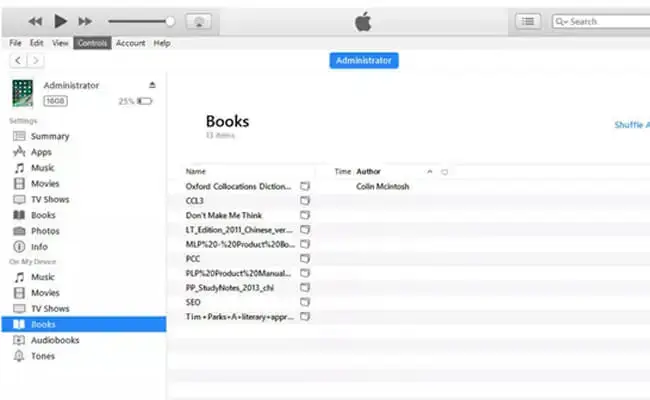Viewport: 650px width, 400px height.
Task: Open the View menu
Action: pos(60,43)
